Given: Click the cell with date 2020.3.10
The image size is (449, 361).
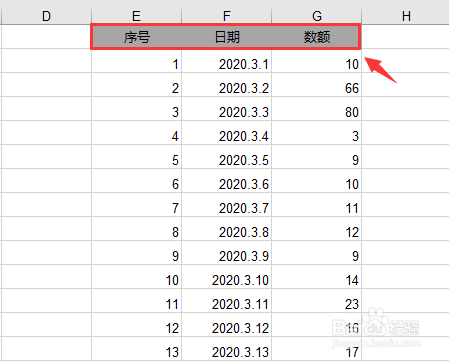Looking at the screenshot, I should click(227, 277).
